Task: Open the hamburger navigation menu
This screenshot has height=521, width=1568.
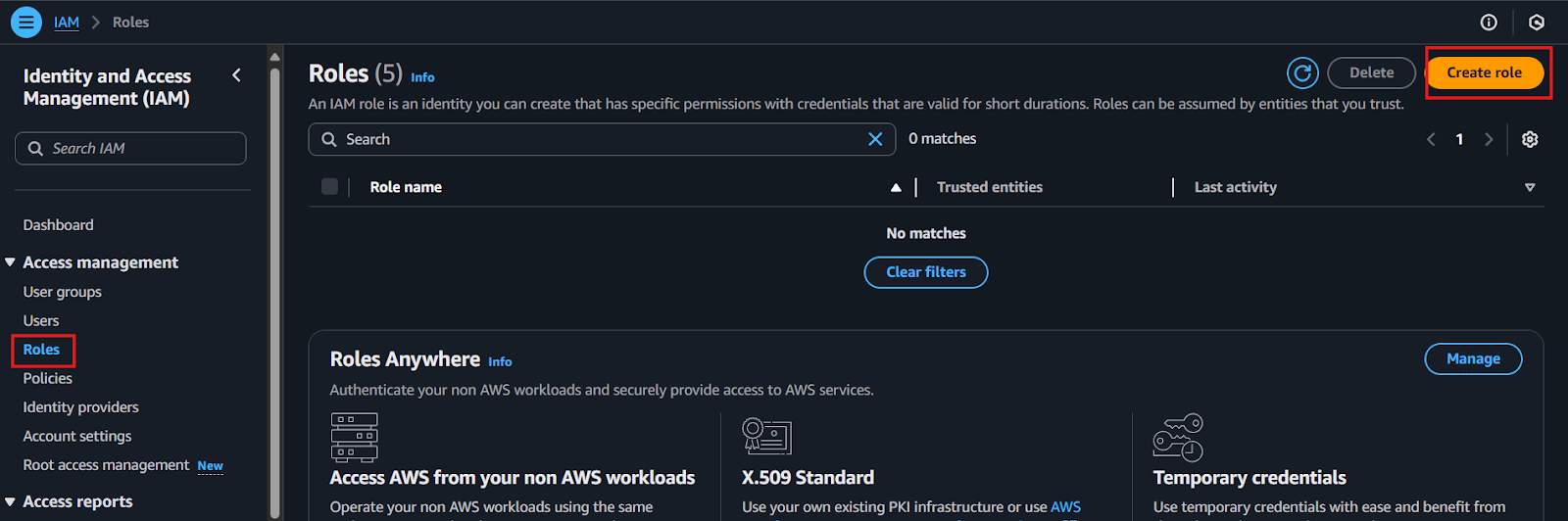Action: click(26, 22)
